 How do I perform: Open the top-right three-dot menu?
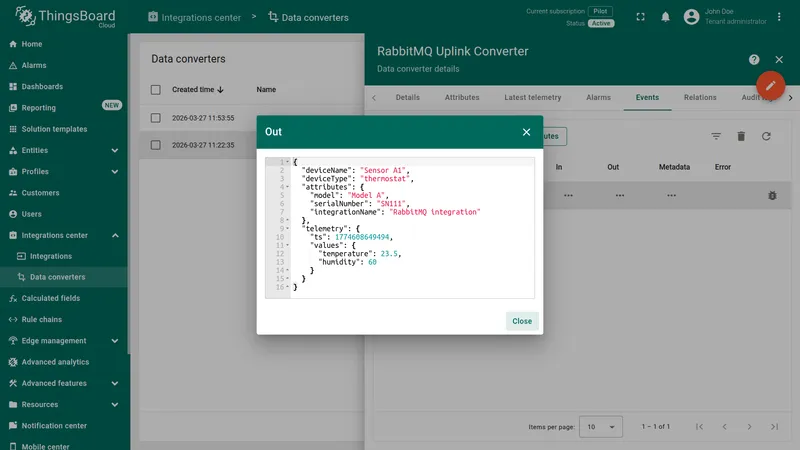tap(779, 17)
